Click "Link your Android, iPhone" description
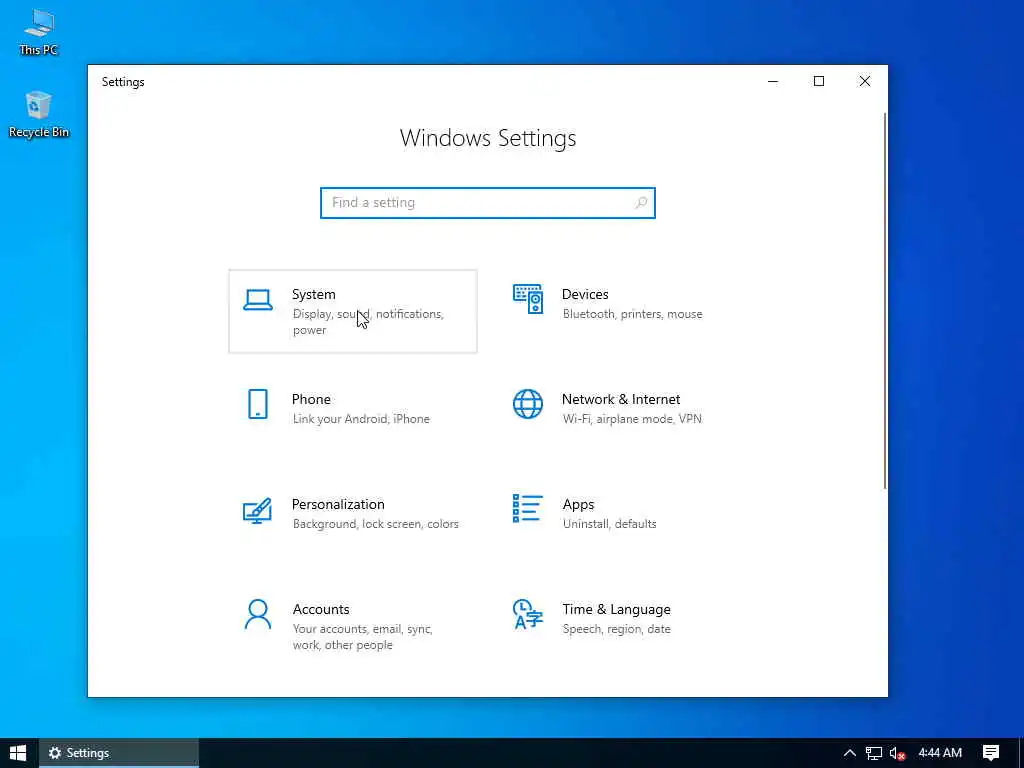This screenshot has width=1024, height=768. [361, 419]
